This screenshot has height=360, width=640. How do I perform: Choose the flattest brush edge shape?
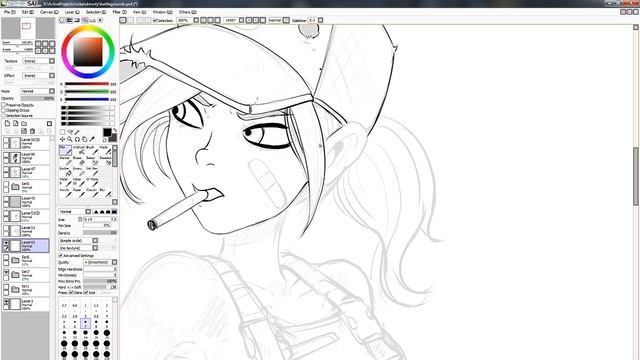coord(114,211)
